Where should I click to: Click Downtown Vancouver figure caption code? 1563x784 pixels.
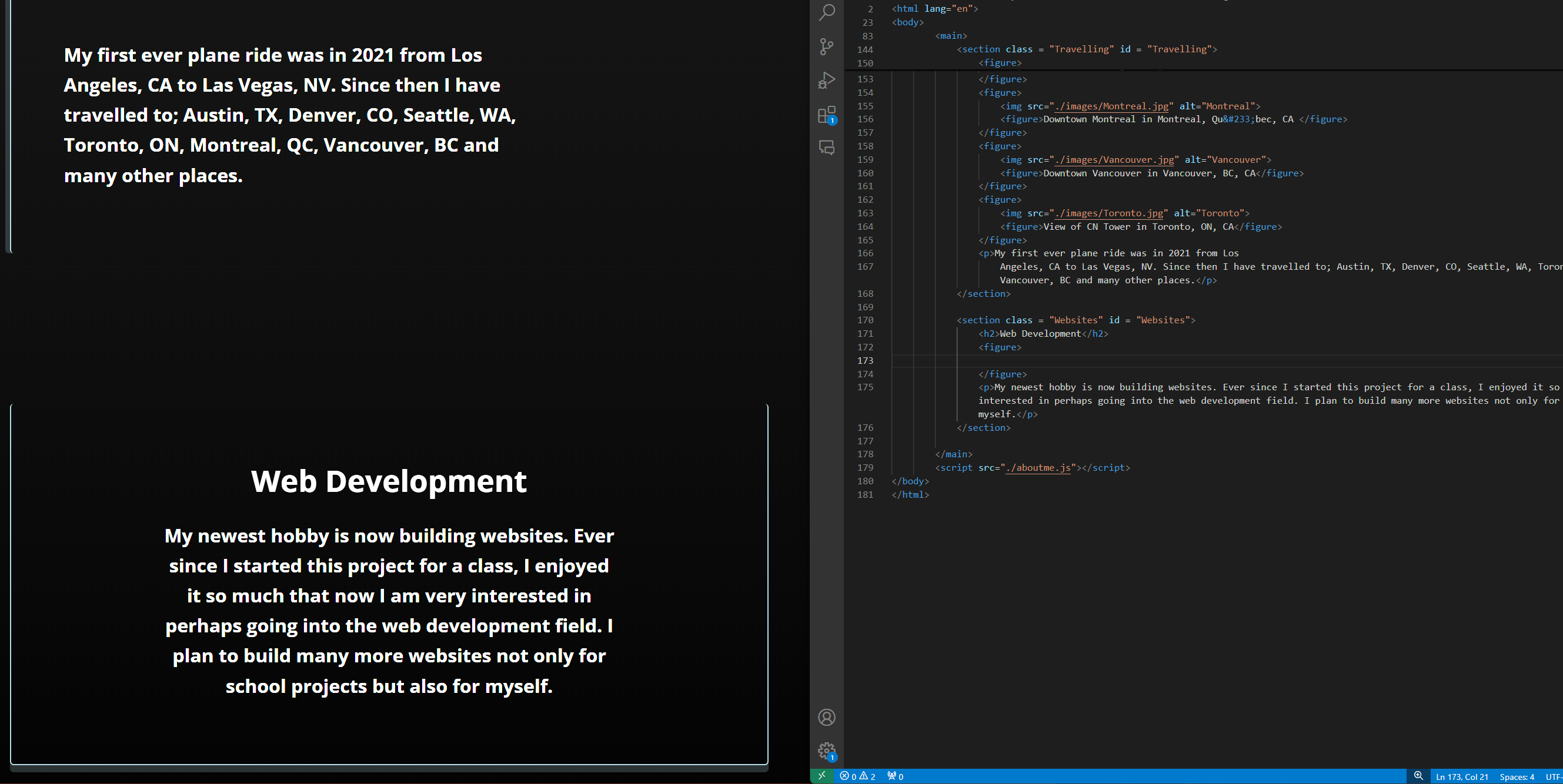(x=1151, y=173)
